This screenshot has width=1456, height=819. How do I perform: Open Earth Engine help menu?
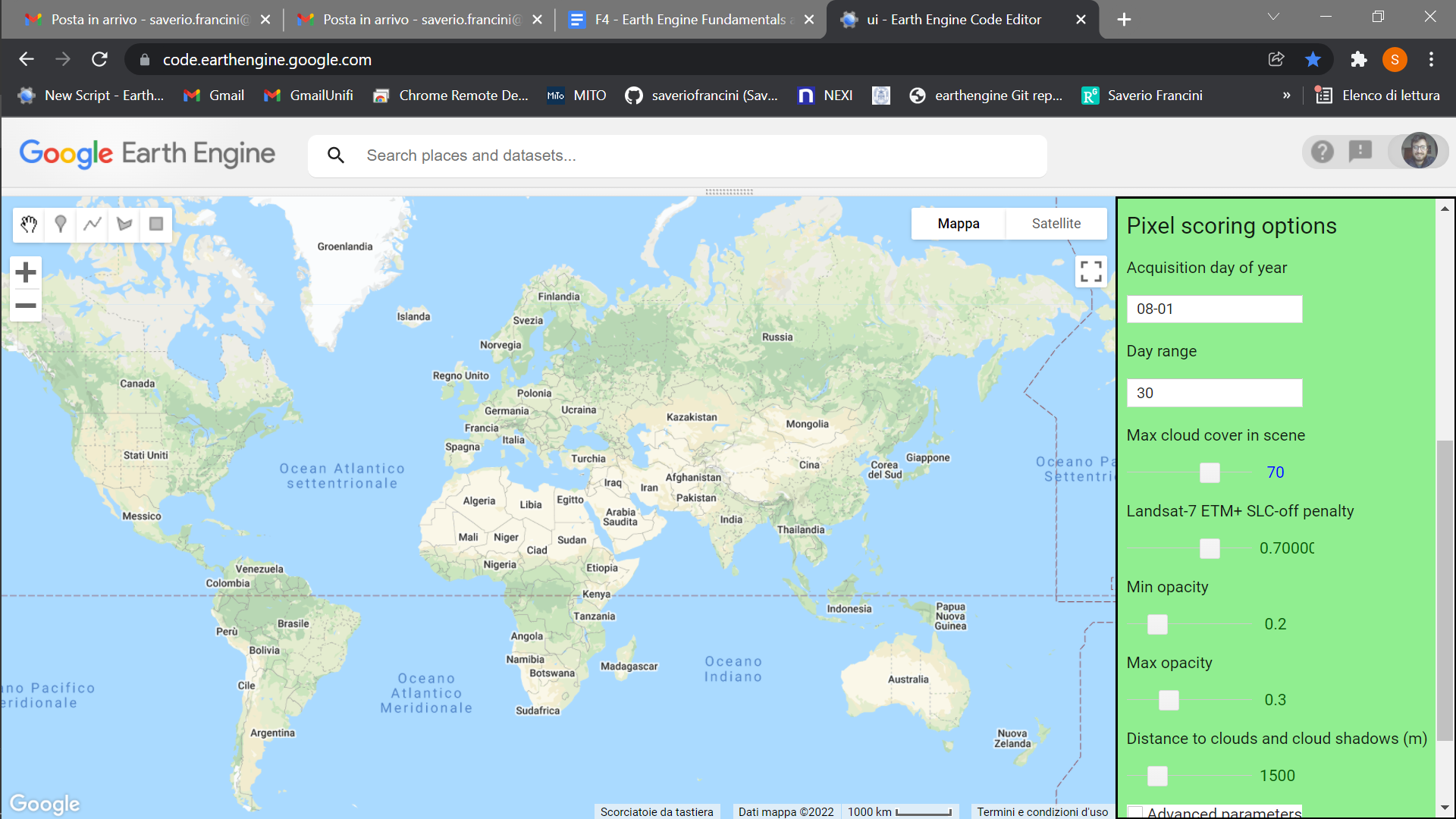[x=1322, y=152]
